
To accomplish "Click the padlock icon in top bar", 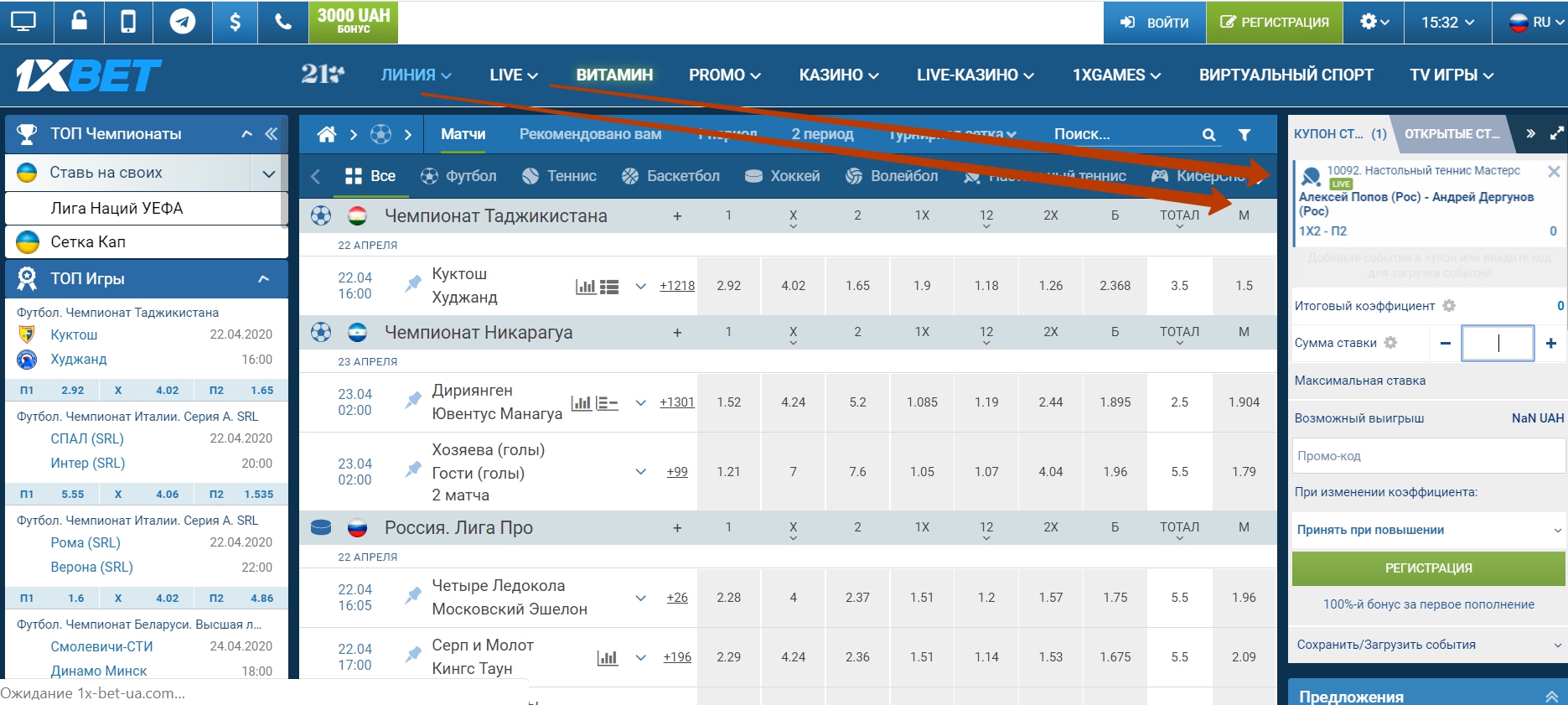I will (x=79, y=22).
